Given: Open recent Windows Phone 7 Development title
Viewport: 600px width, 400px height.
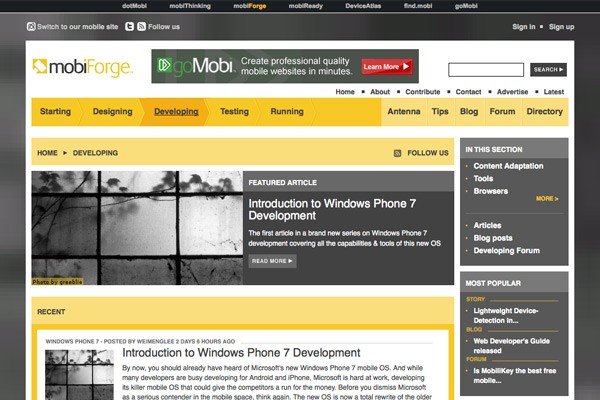Looking at the screenshot, I should coord(241,353).
